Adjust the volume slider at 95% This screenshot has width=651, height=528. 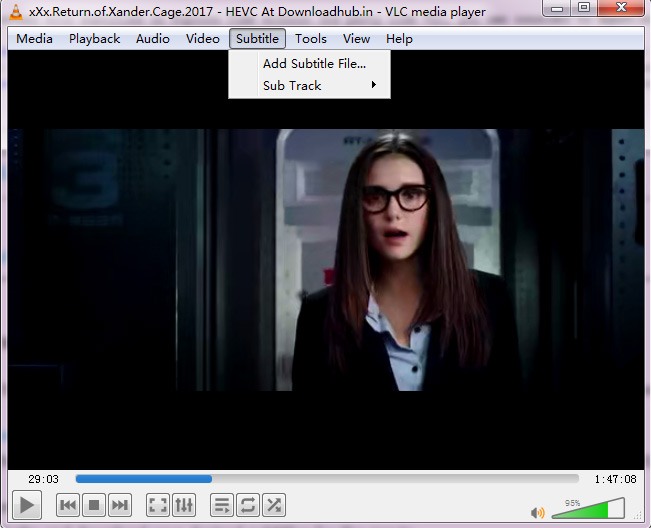(x=588, y=508)
